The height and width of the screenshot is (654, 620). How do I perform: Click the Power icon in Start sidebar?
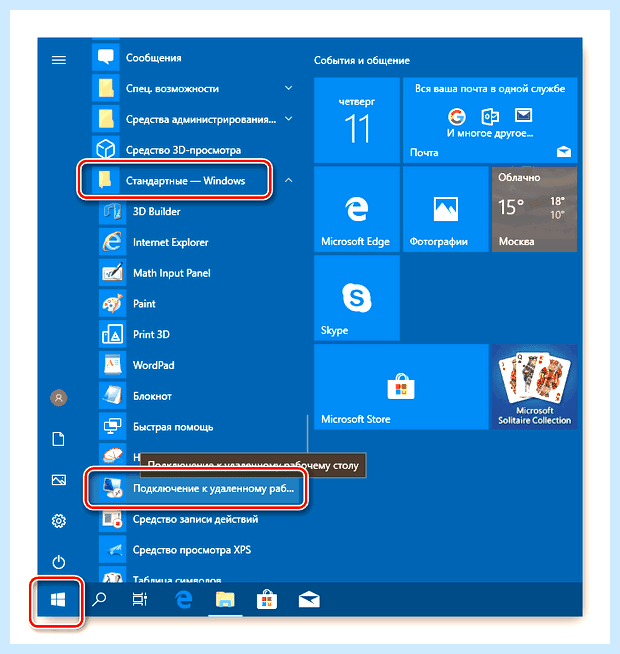(x=59, y=562)
